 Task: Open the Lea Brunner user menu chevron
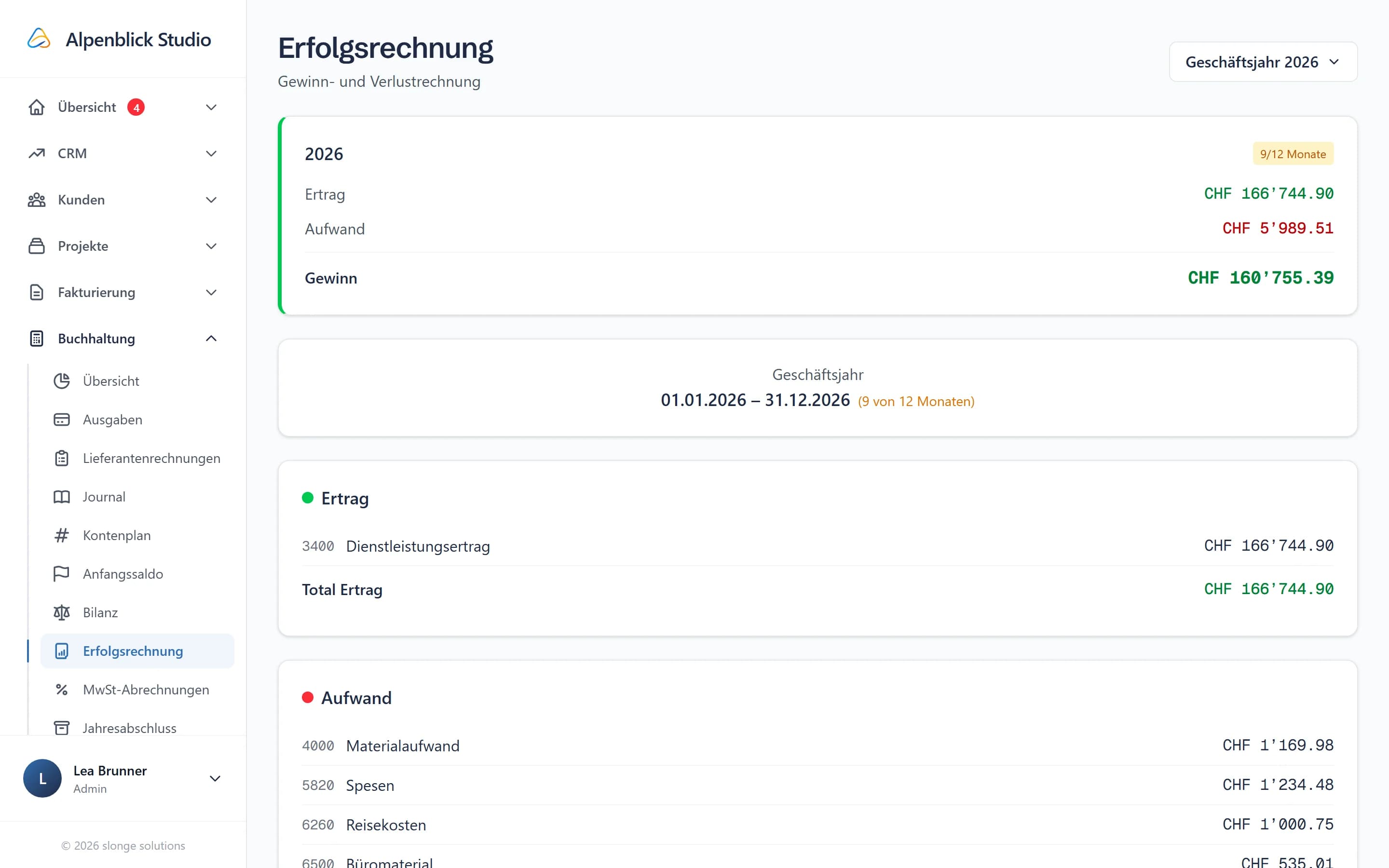click(x=215, y=778)
